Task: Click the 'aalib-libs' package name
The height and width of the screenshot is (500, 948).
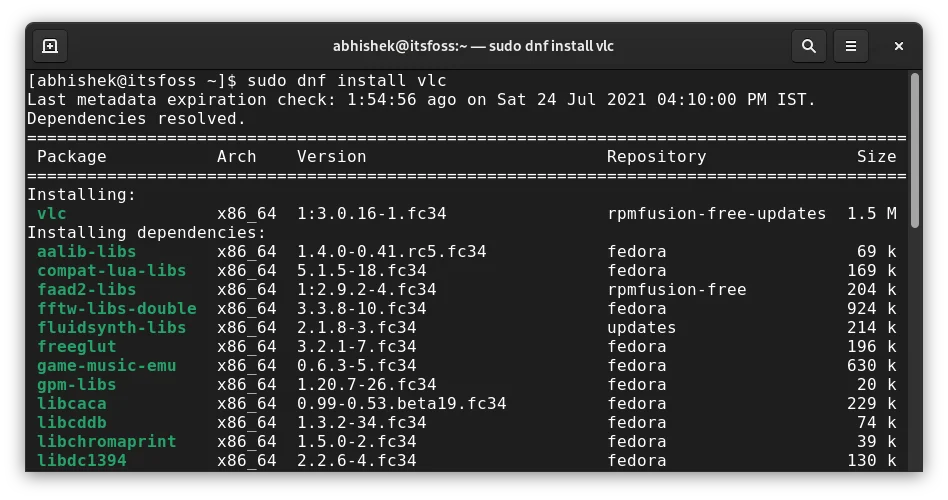Action: [86, 252]
